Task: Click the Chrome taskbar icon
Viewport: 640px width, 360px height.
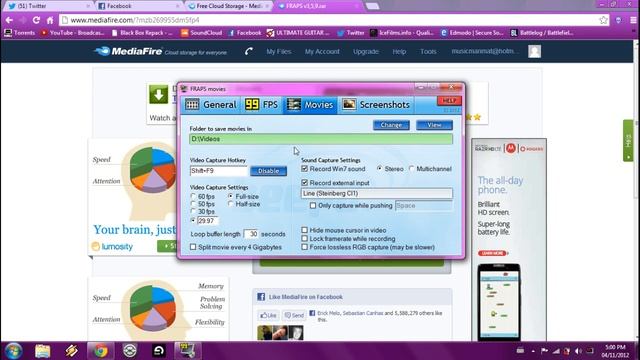Action: coord(100,351)
